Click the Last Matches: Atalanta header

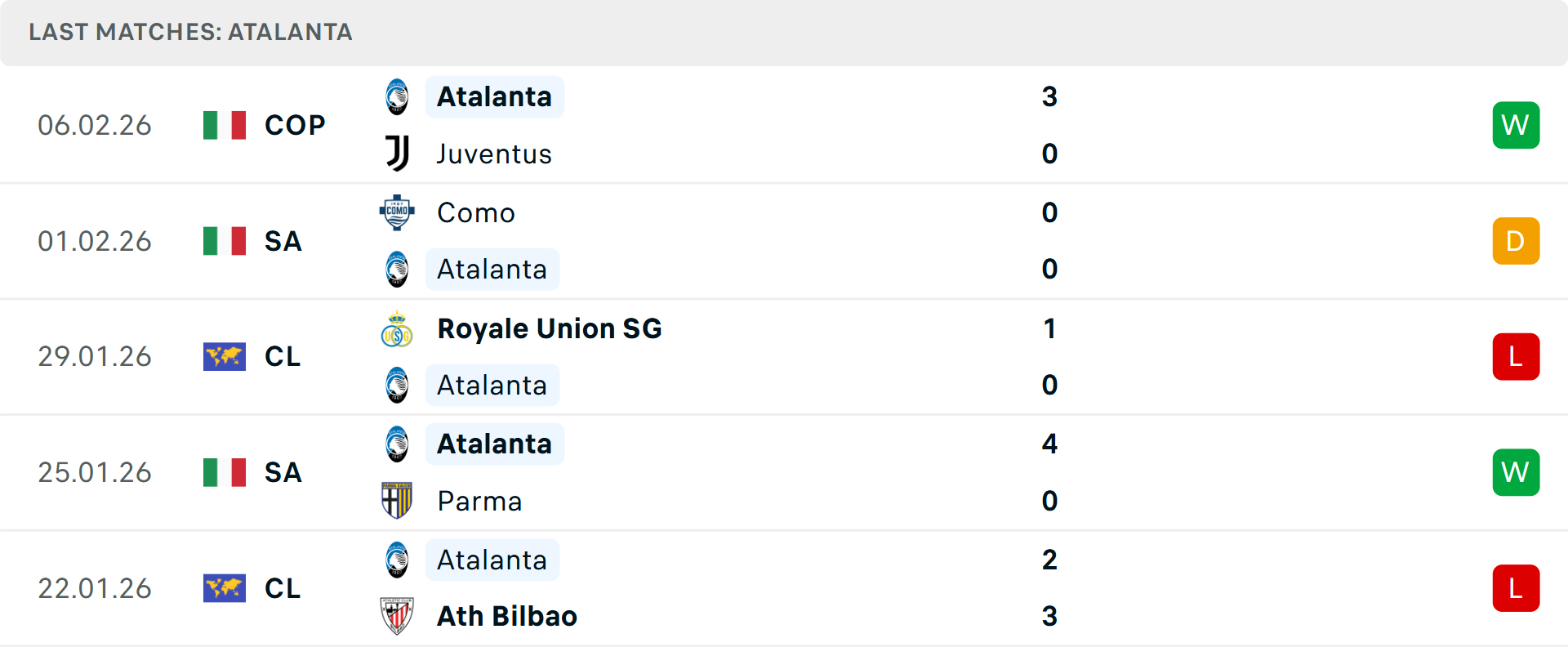coord(190,33)
